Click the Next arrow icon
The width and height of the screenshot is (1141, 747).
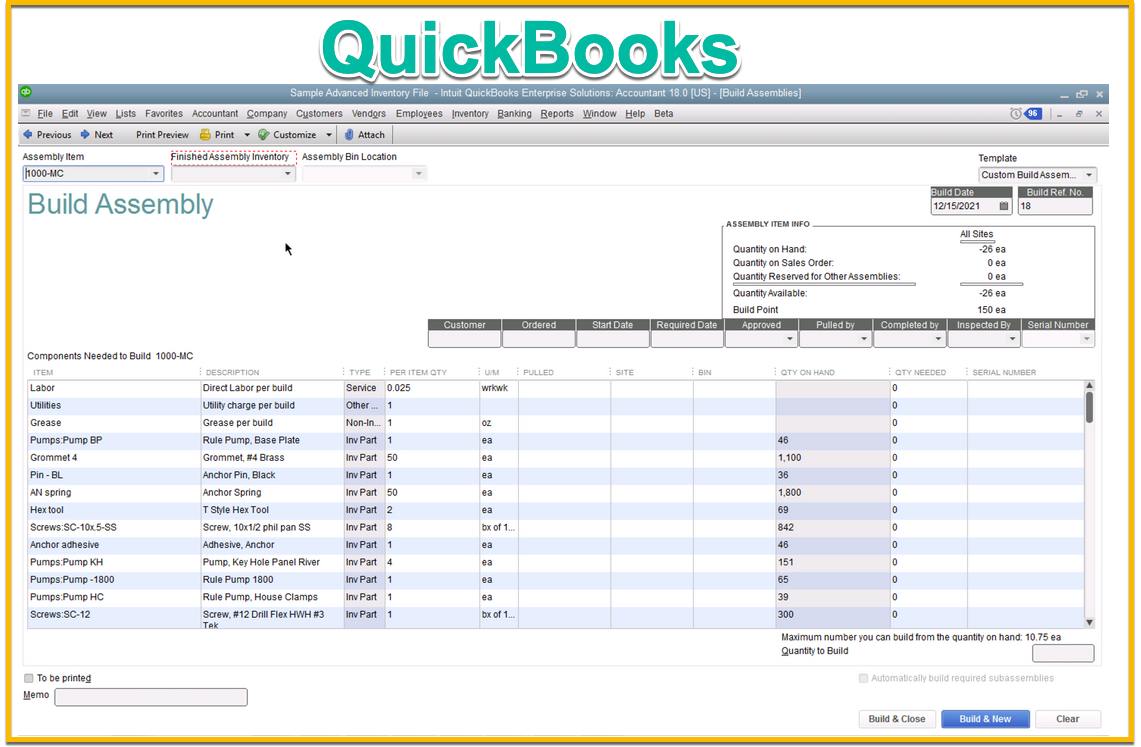[85, 135]
